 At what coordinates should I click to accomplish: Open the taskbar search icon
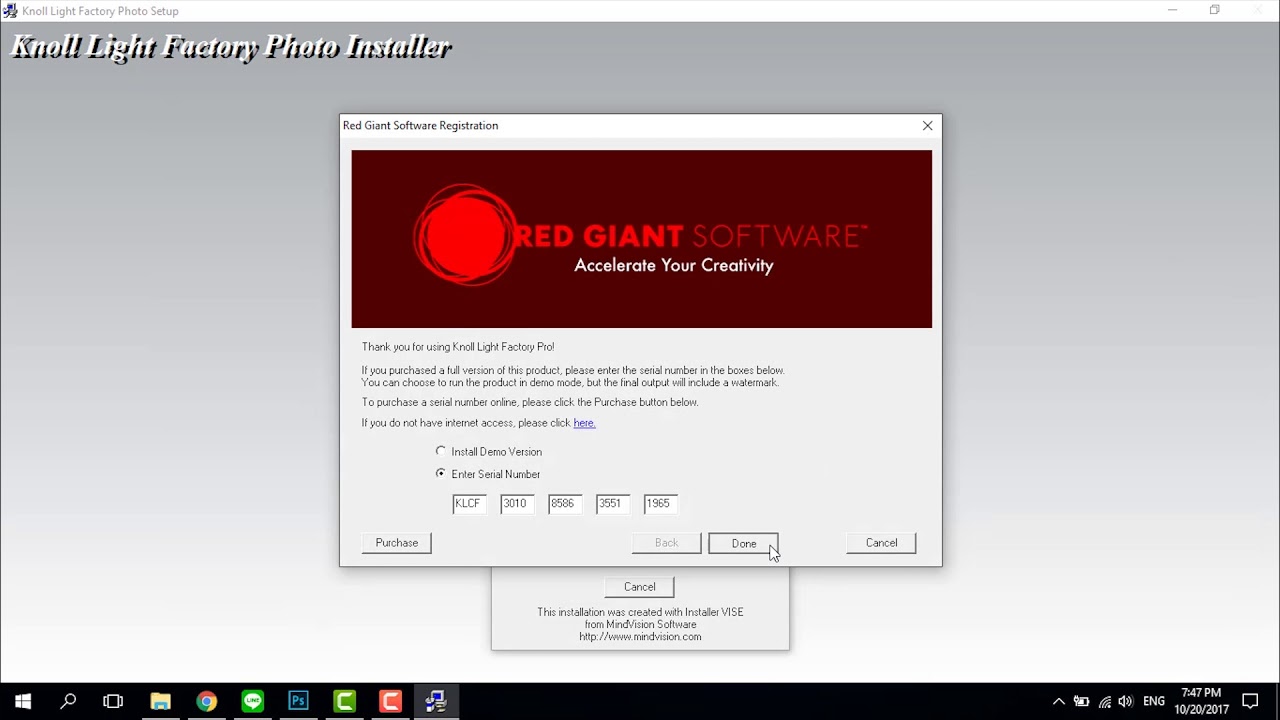coord(68,701)
